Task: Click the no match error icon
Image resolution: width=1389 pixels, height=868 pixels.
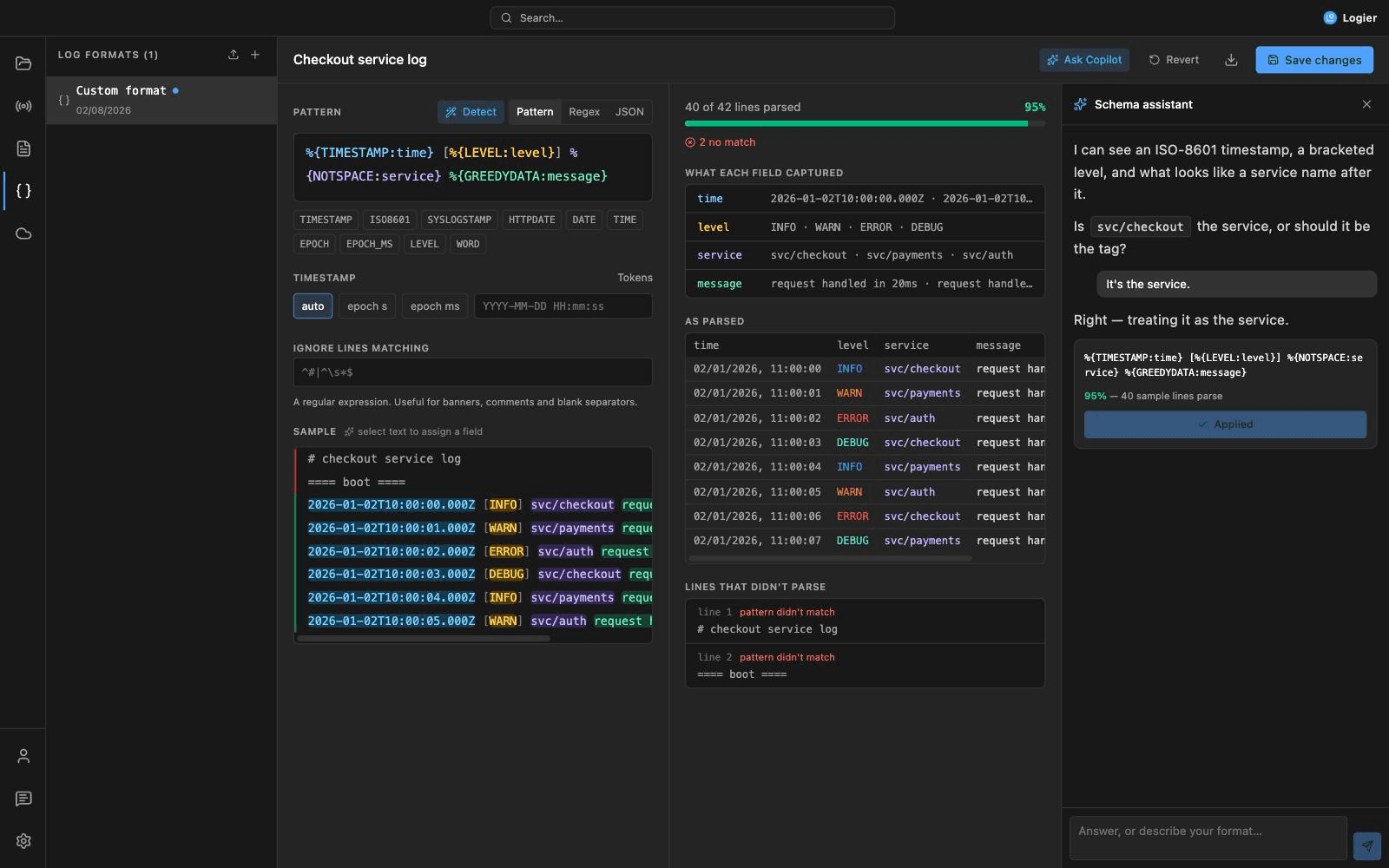Action: (690, 142)
